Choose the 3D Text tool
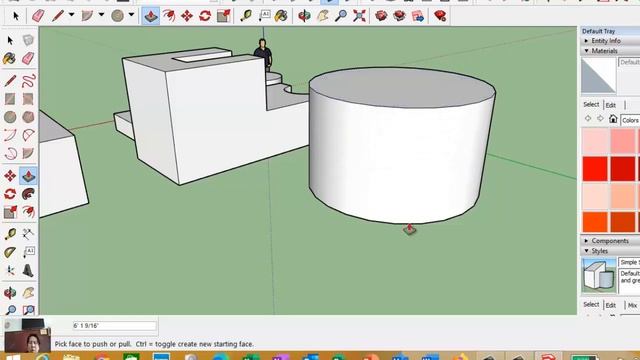 (28, 270)
